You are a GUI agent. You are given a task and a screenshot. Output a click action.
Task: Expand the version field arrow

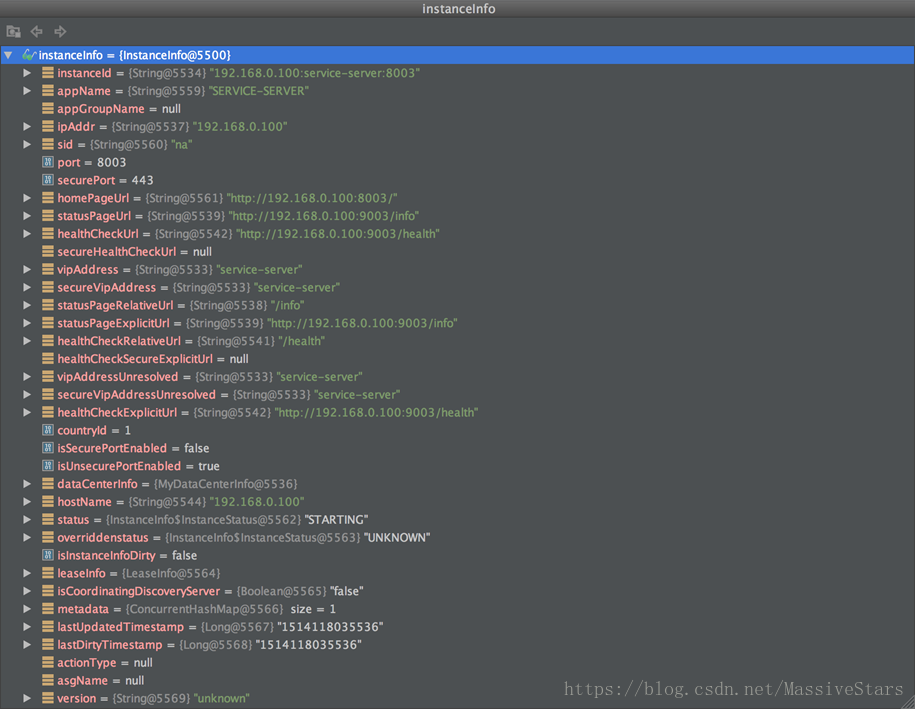point(27,698)
